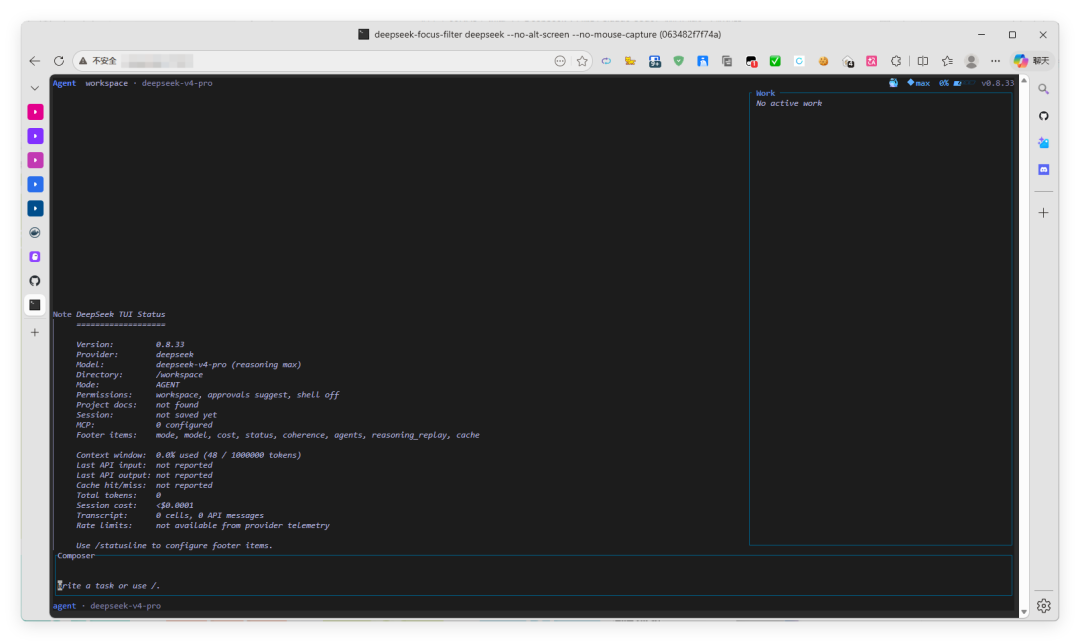Click footer 'deepseek-v4-pro' model label
The image size is (1080, 642).
(125, 606)
